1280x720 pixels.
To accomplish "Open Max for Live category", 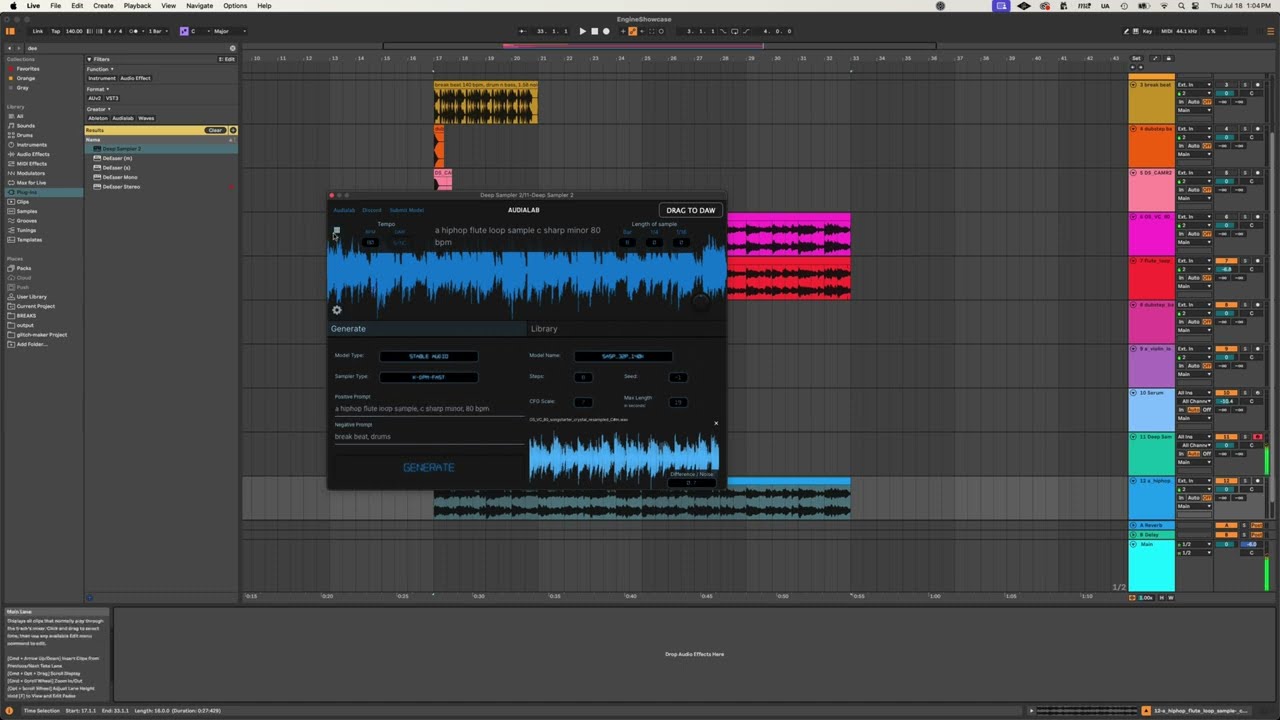I will click(31, 183).
